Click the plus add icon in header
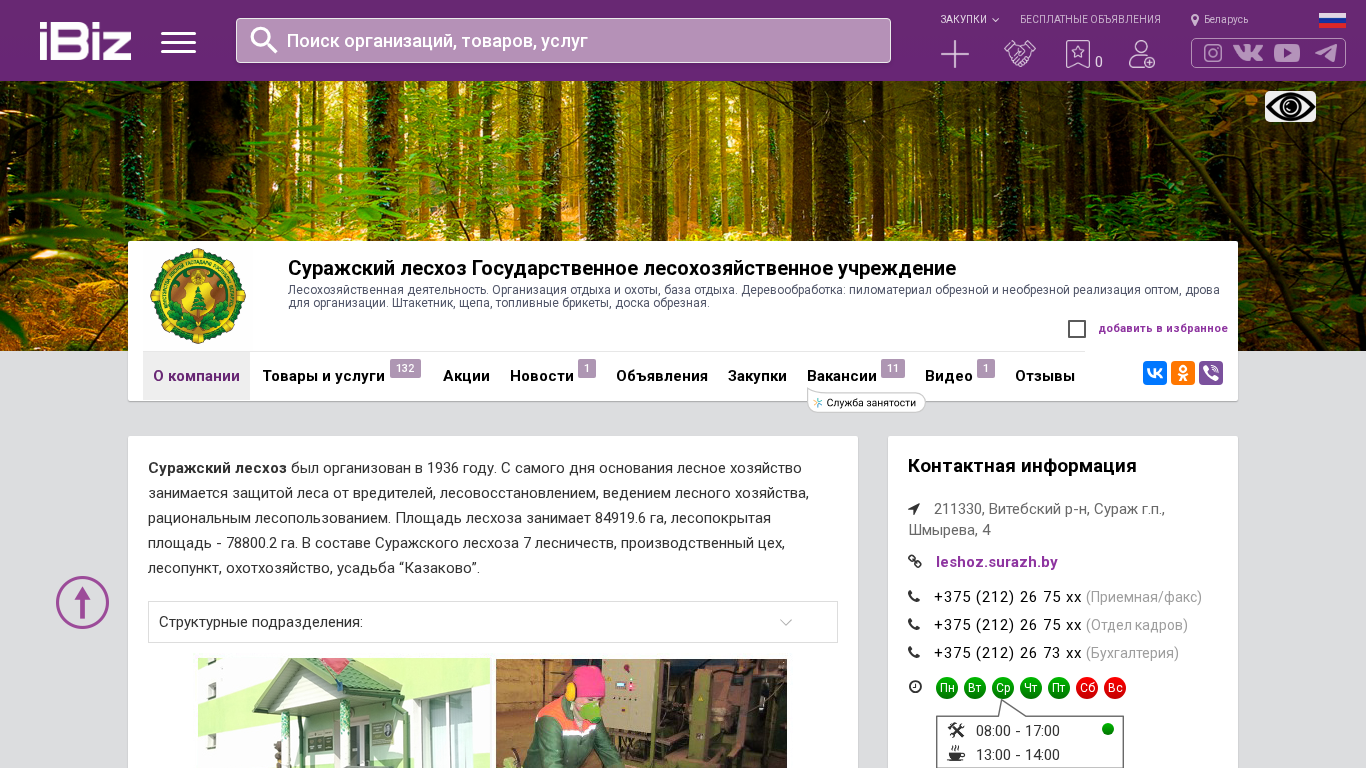 pos(955,54)
